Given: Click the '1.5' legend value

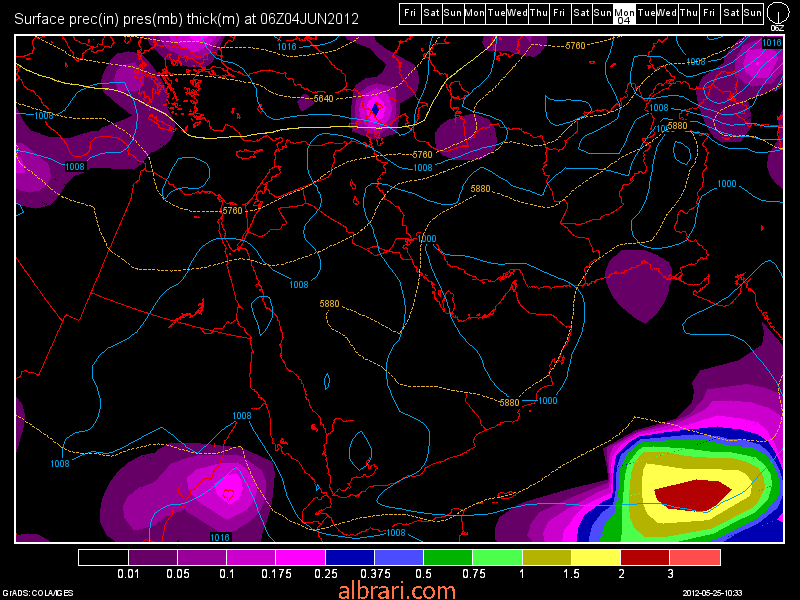Looking at the screenshot, I should [571, 574].
